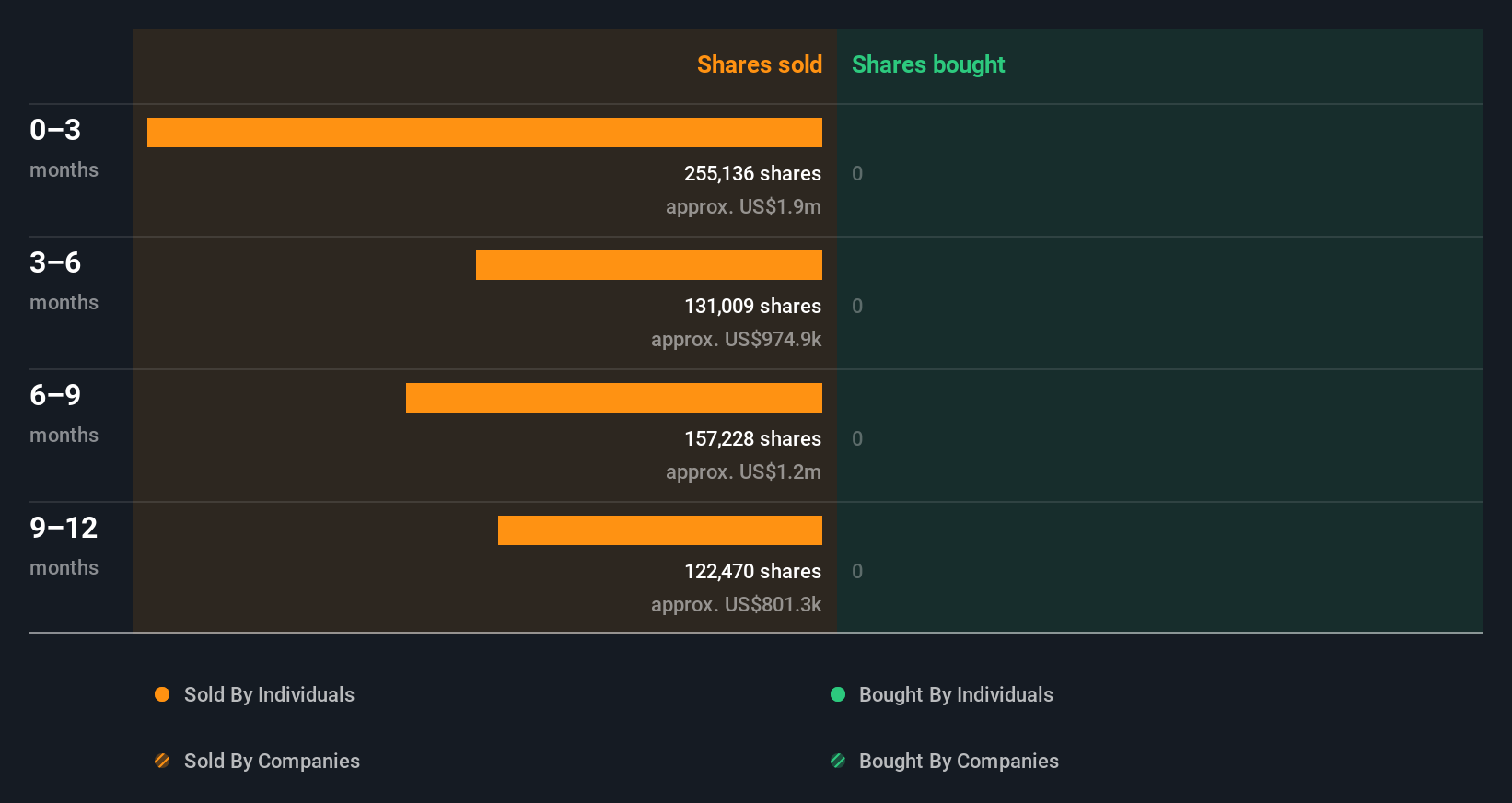Image resolution: width=1512 pixels, height=803 pixels.
Task: Click the Shares sold column header
Action: pos(760,64)
